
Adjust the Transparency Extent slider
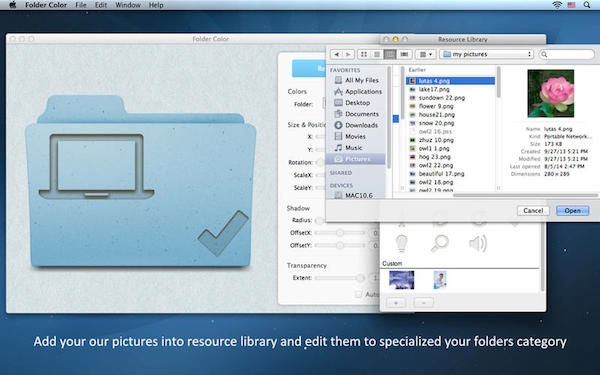tap(340, 278)
